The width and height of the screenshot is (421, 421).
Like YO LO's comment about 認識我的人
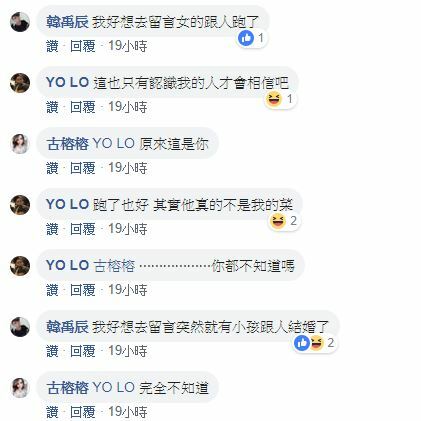point(52,107)
